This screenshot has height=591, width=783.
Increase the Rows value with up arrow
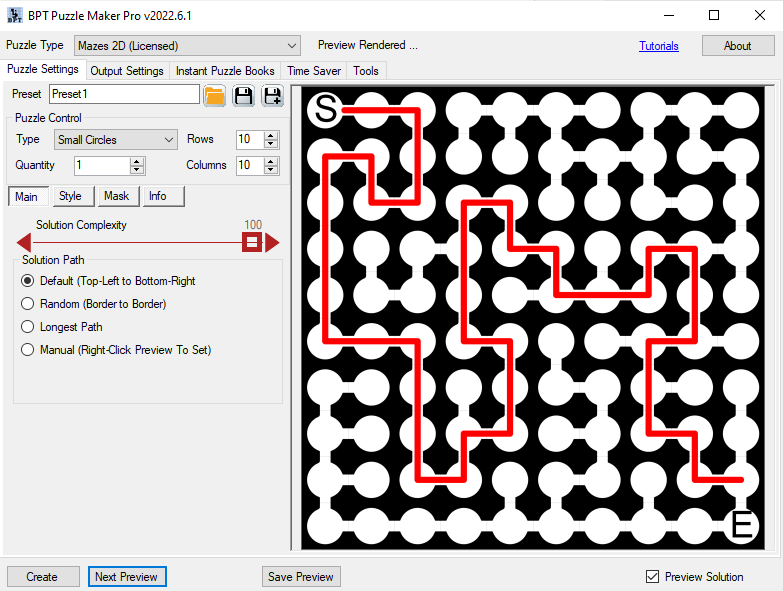click(x=272, y=135)
